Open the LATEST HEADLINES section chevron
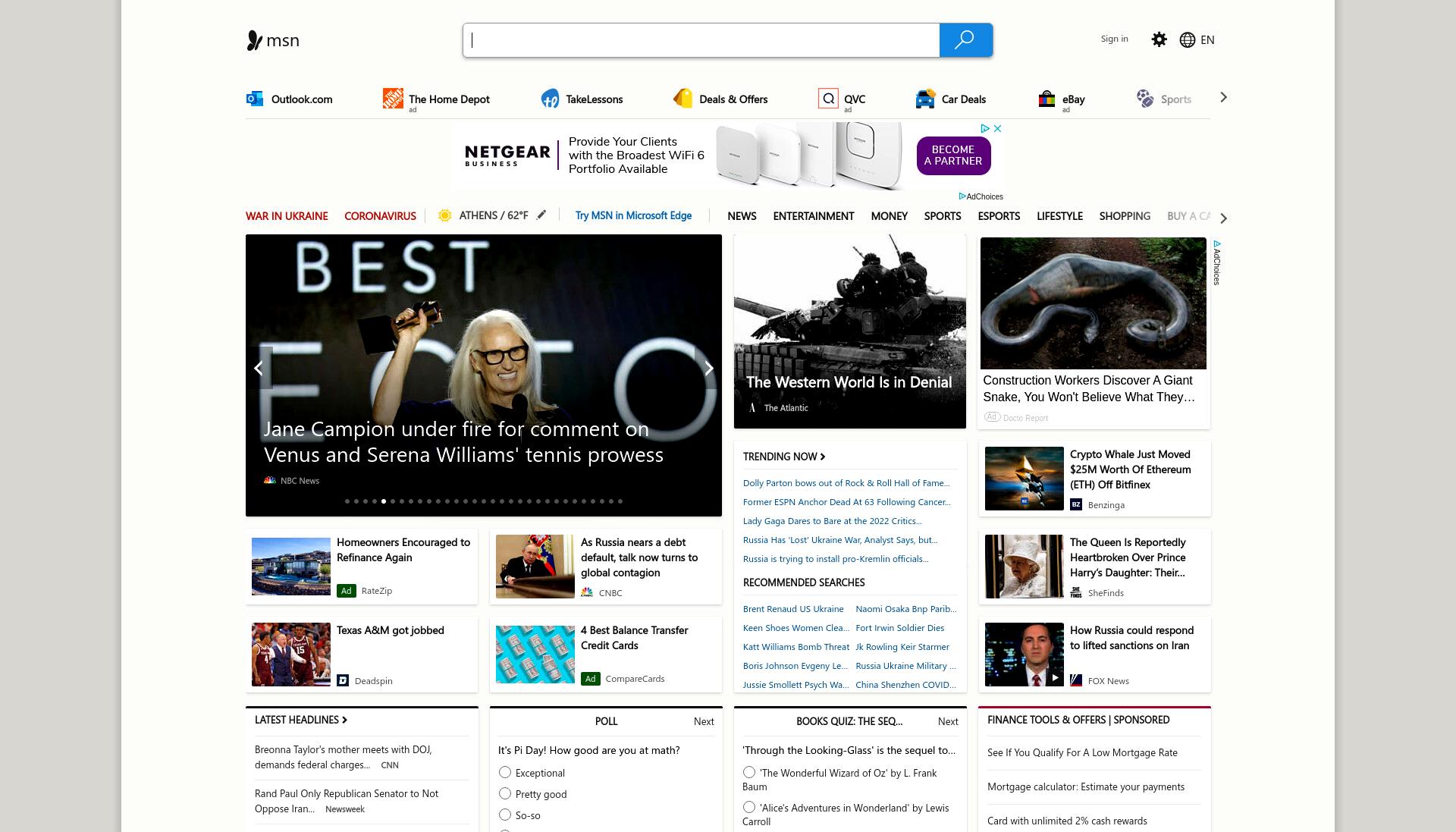 pyautogui.click(x=344, y=720)
